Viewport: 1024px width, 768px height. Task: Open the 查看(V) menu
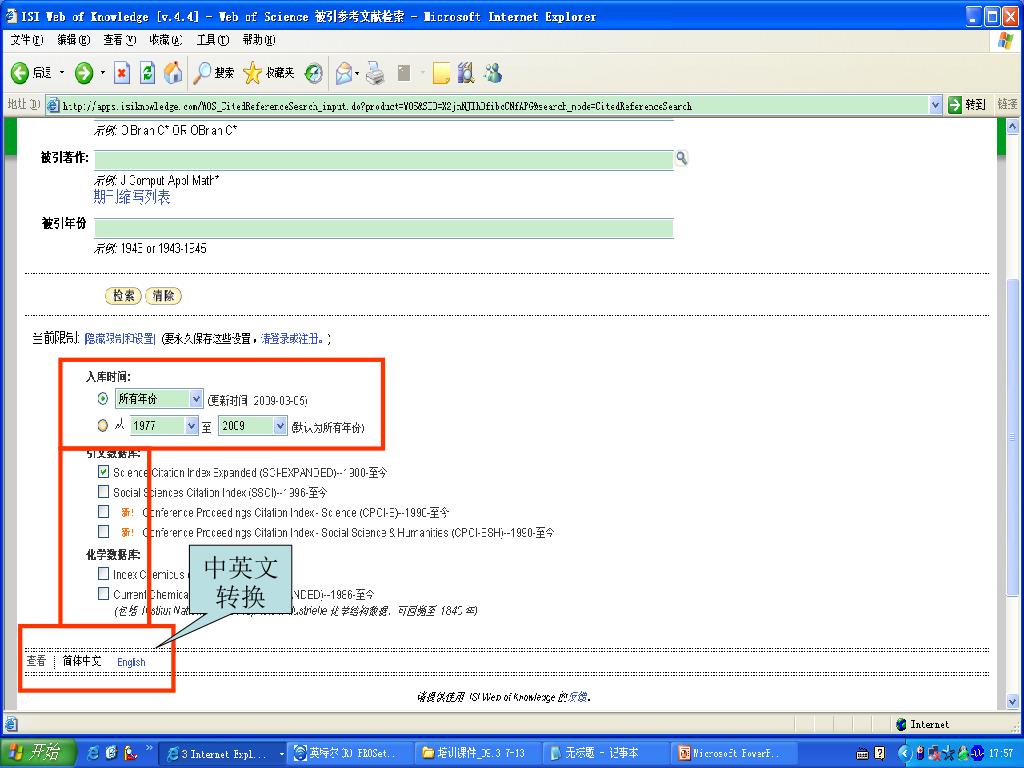click(120, 40)
